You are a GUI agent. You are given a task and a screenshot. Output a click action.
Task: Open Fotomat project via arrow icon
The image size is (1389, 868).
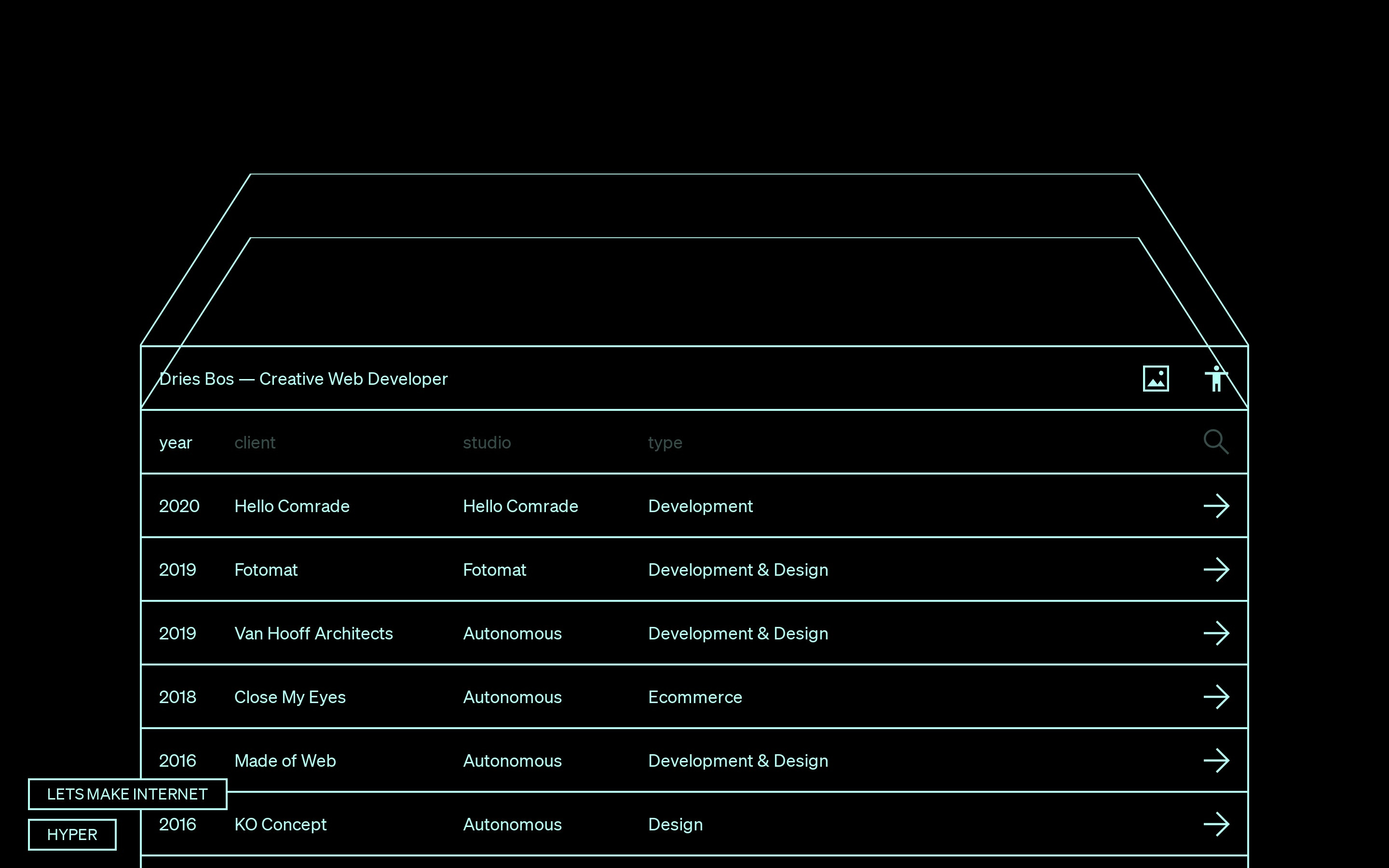[1216, 570]
